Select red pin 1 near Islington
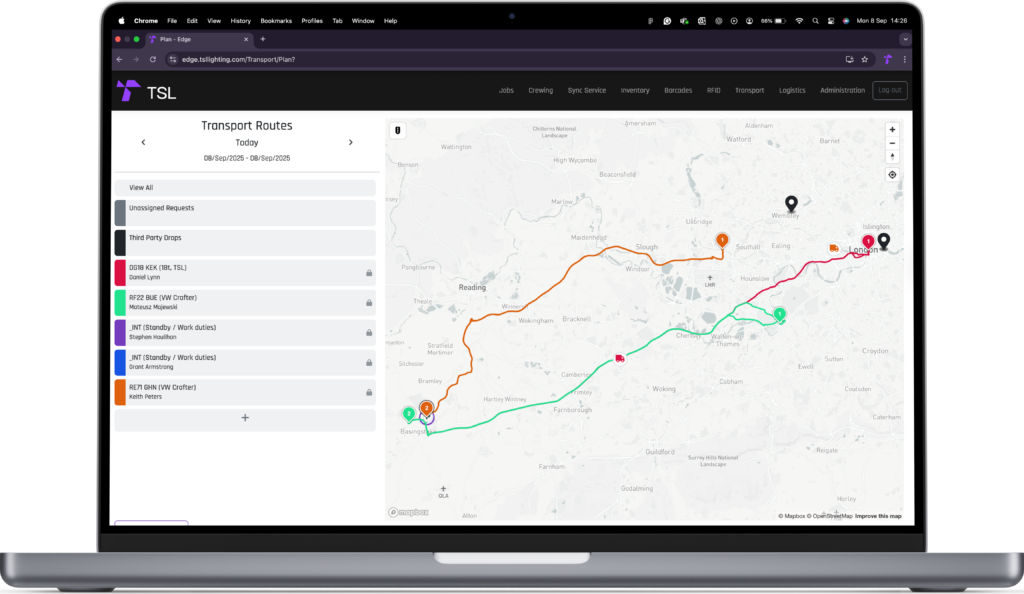 [x=868, y=242]
